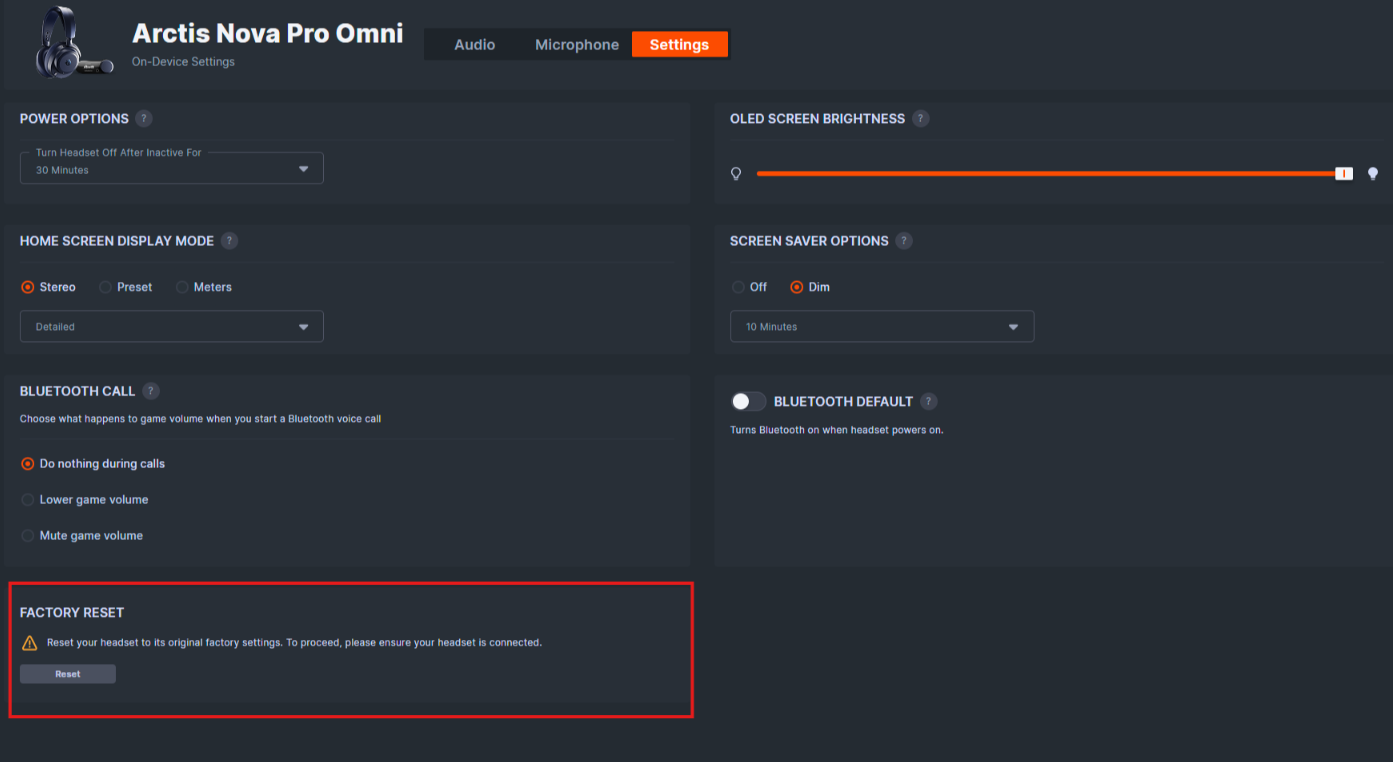Viewport: 1393px width, 762px height.
Task: Open help for OLED Screen Brightness
Action: pos(921,119)
